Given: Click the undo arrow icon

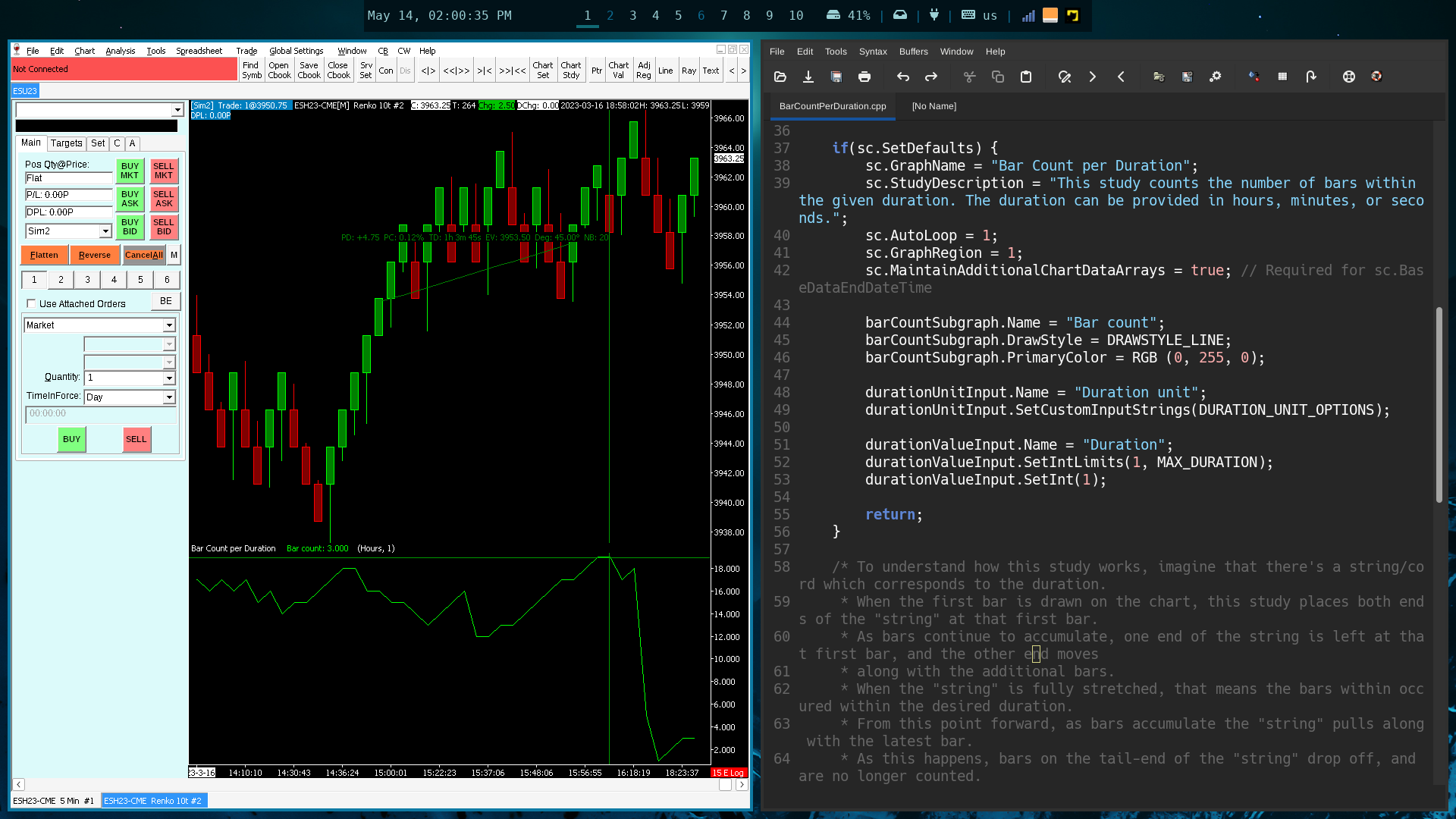Looking at the screenshot, I should (x=902, y=77).
